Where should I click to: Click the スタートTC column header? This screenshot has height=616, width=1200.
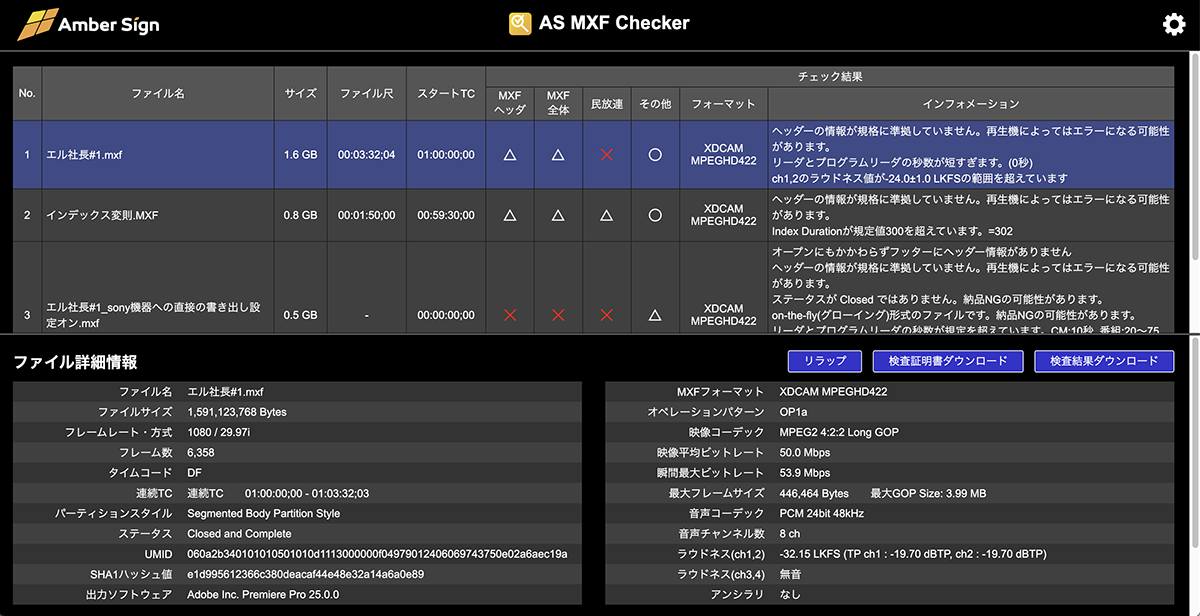pyautogui.click(x=444, y=93)
